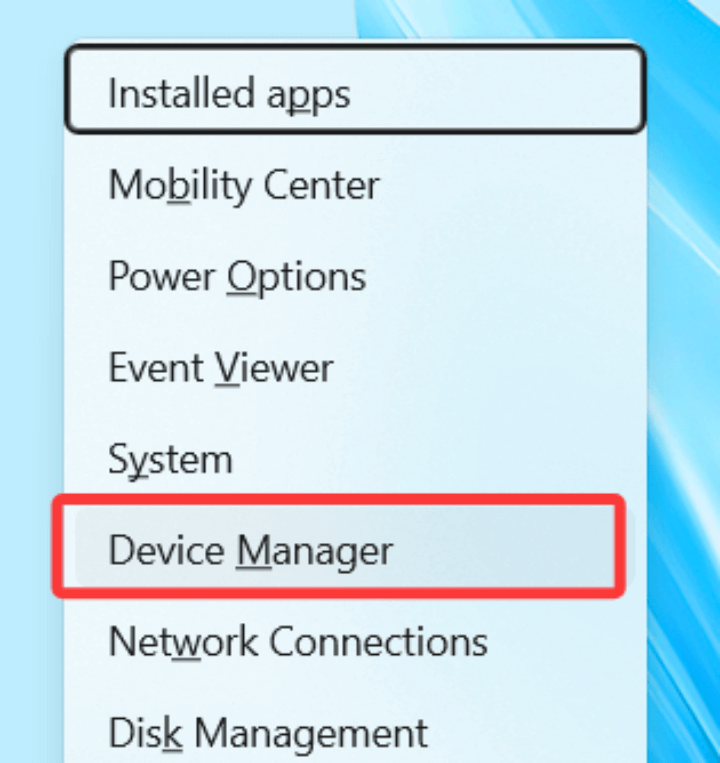Open Disk Management

(x=267, y=732)
